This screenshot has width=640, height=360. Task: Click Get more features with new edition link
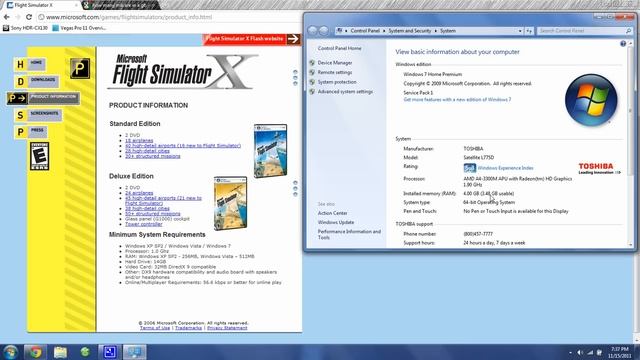coord(457,100)
